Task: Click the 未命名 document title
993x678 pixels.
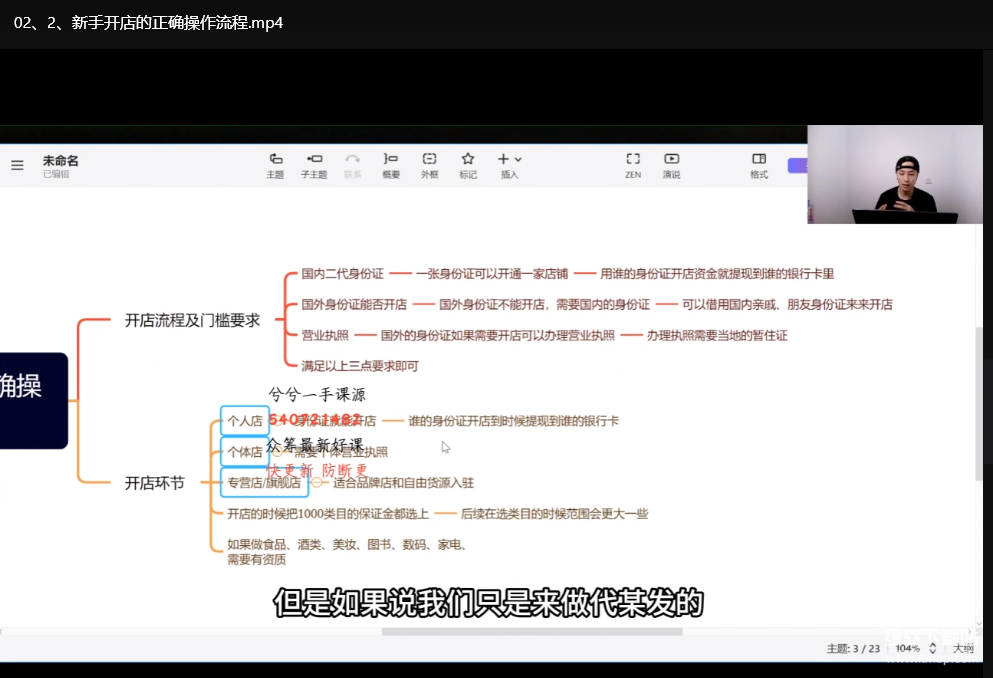Action: 60,160
